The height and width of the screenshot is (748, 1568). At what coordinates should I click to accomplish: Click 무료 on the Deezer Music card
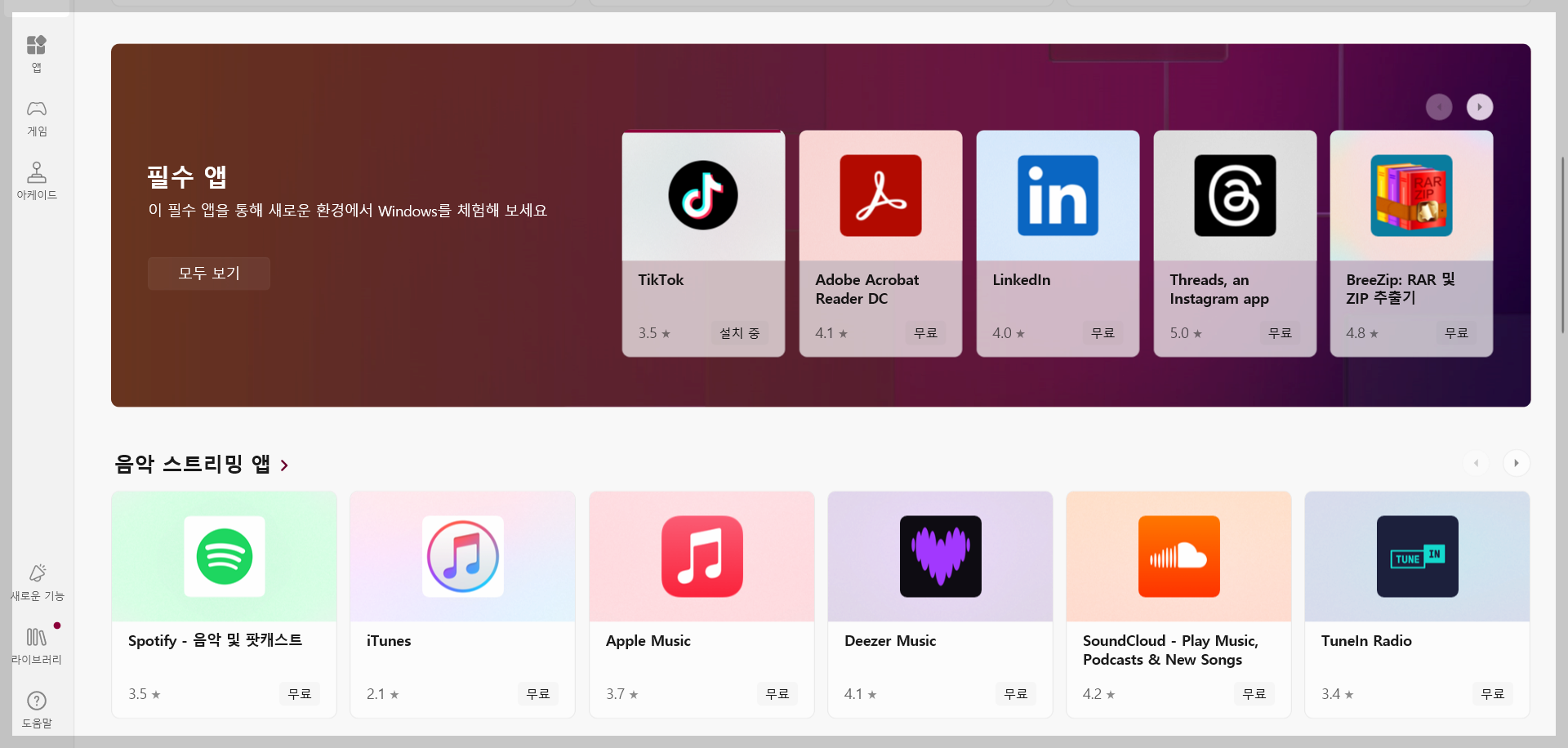click(1016, 694)
